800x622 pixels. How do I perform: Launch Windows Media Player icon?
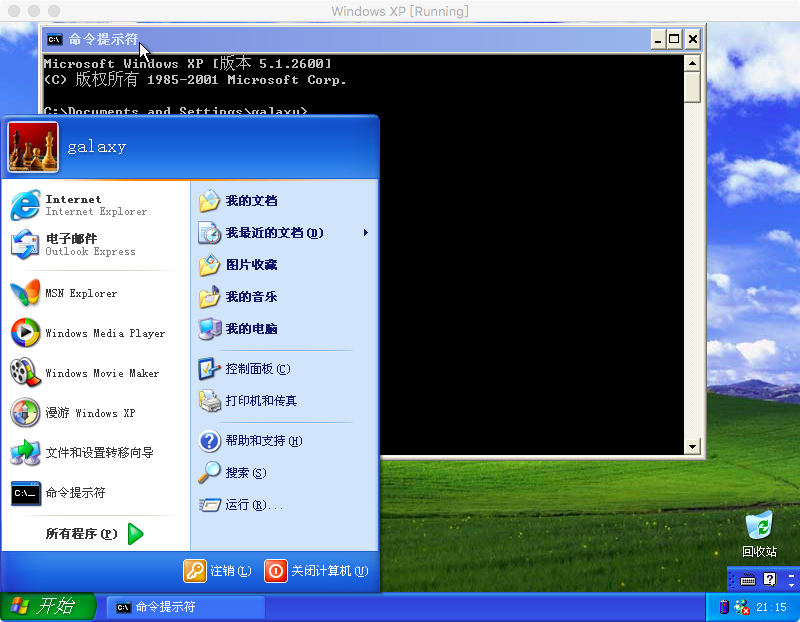click(x=25, y=333)
